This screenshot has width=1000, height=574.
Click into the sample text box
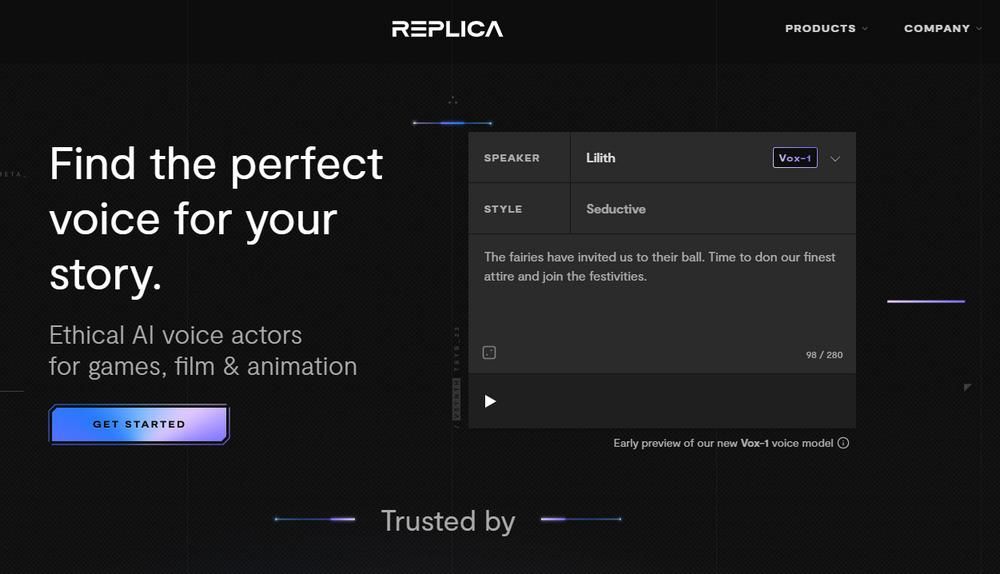pos(662,304)
